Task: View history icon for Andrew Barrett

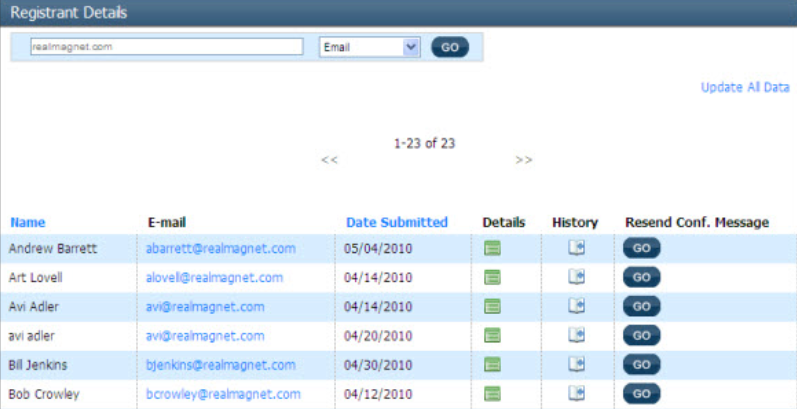Action: tap(576, 248)
